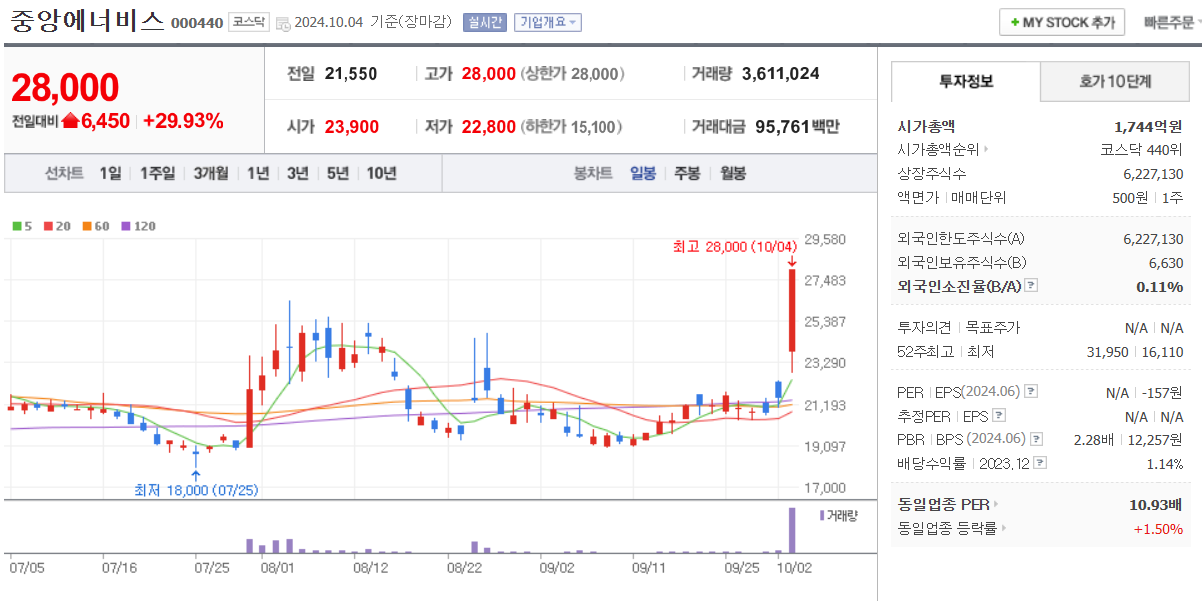The height and width of the screenshot is (601, 1202).
Task: Click the 최고 28,000 (10/04) chart marker
Action: click(734, 246)
